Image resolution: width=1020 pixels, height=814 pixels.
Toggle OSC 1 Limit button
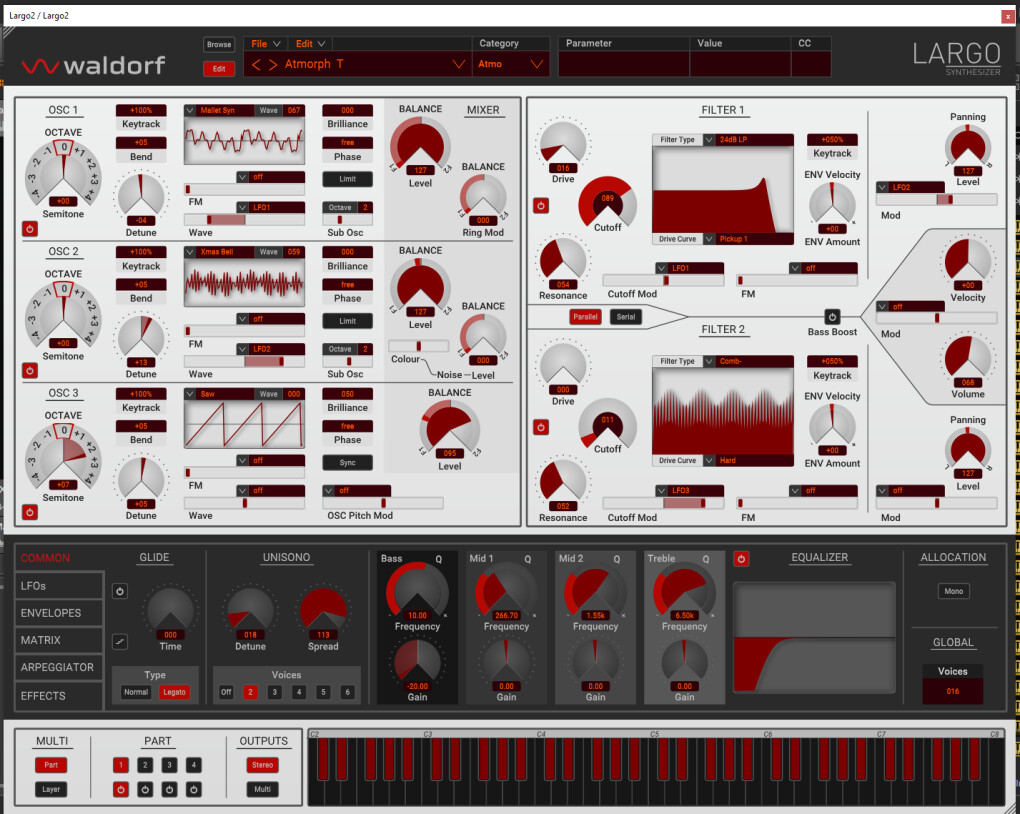[347, 179]
